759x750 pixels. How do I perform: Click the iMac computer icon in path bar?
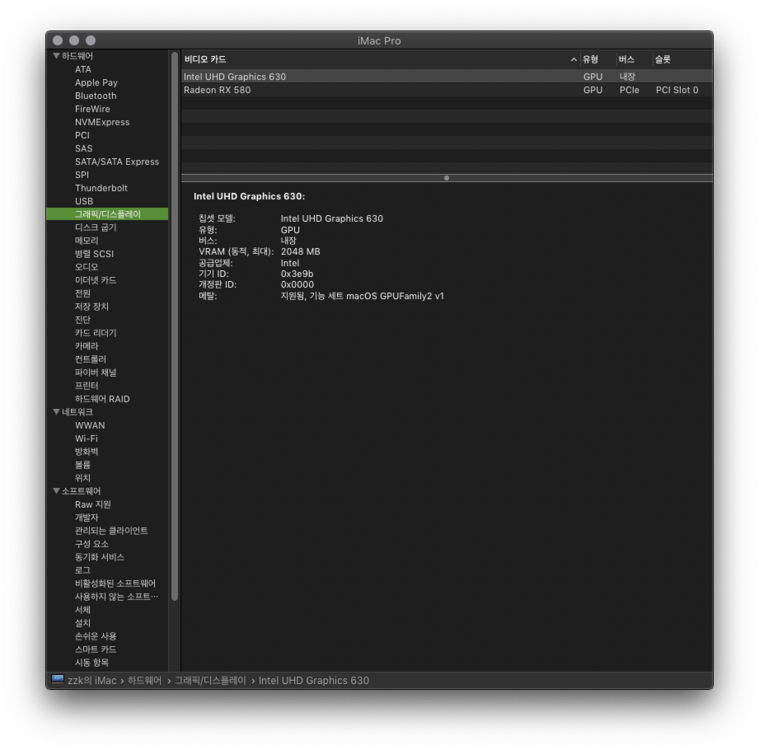tap(58, 681)
